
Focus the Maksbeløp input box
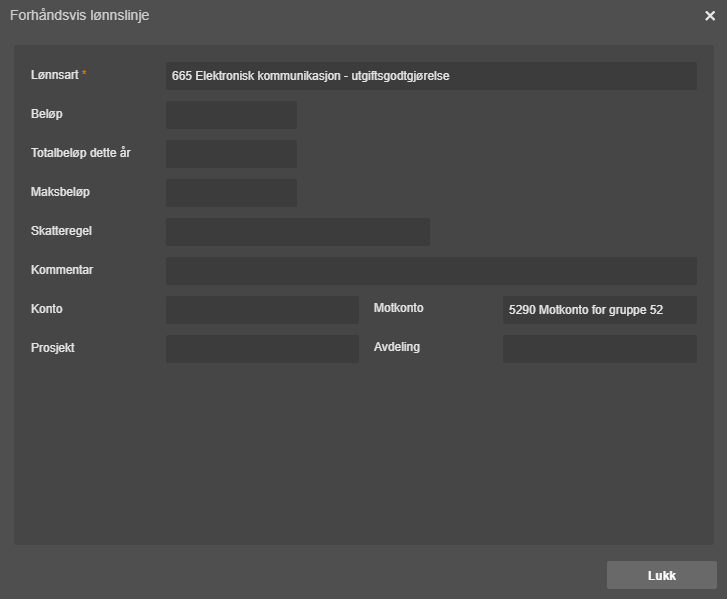pos(231,193)
